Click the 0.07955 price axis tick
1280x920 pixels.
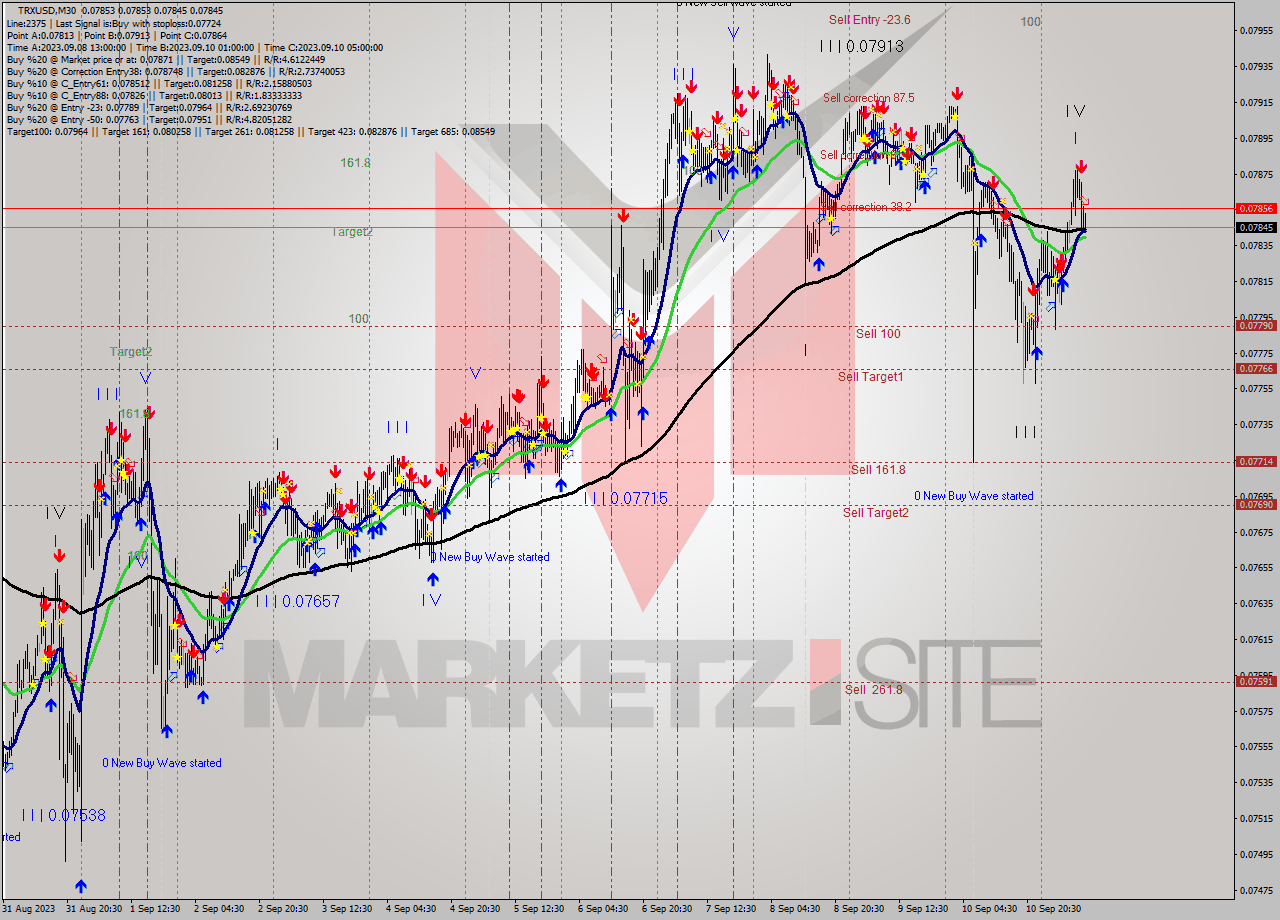(x=1256, y=30)
